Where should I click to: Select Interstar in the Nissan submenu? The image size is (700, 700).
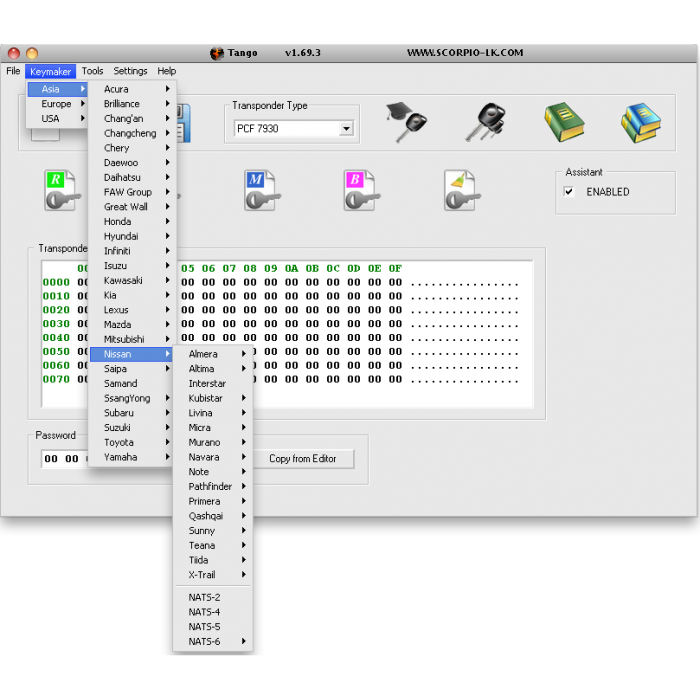click(213, 384)
